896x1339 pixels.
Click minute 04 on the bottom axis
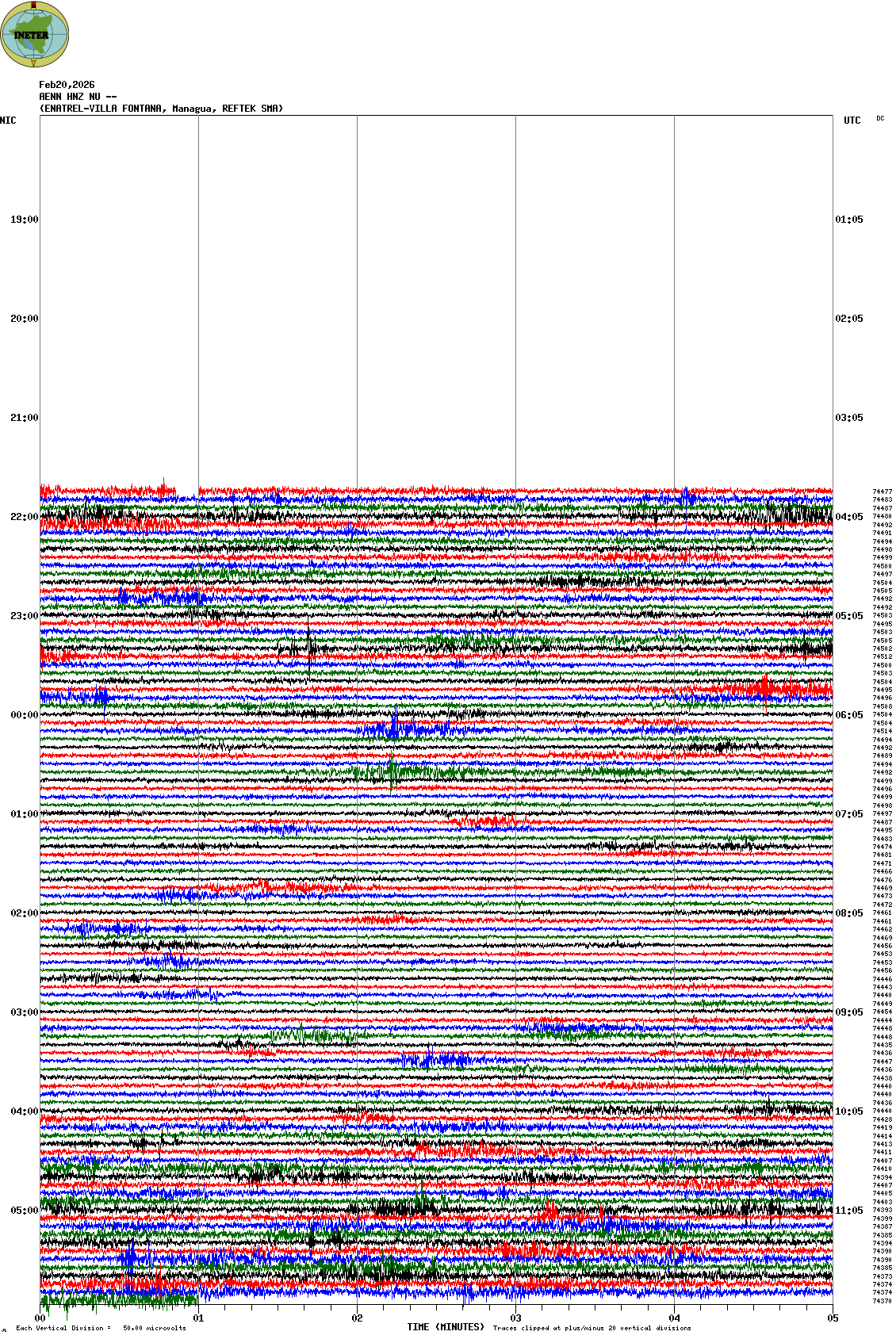point(675,1318)
